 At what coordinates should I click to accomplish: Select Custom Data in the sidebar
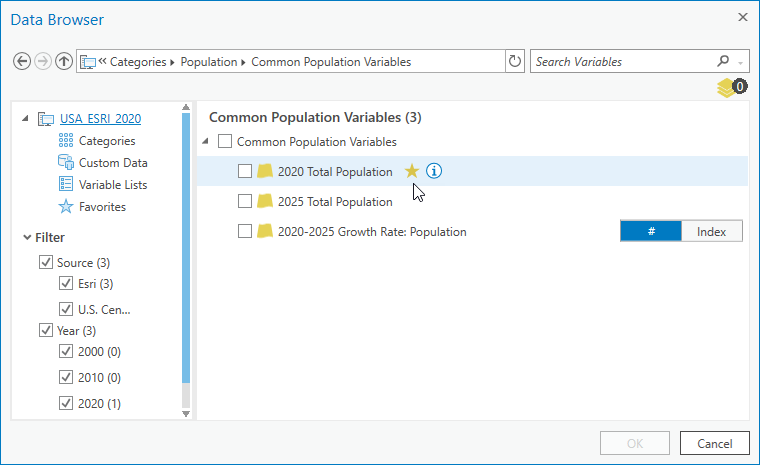click(x=113, y=163)
